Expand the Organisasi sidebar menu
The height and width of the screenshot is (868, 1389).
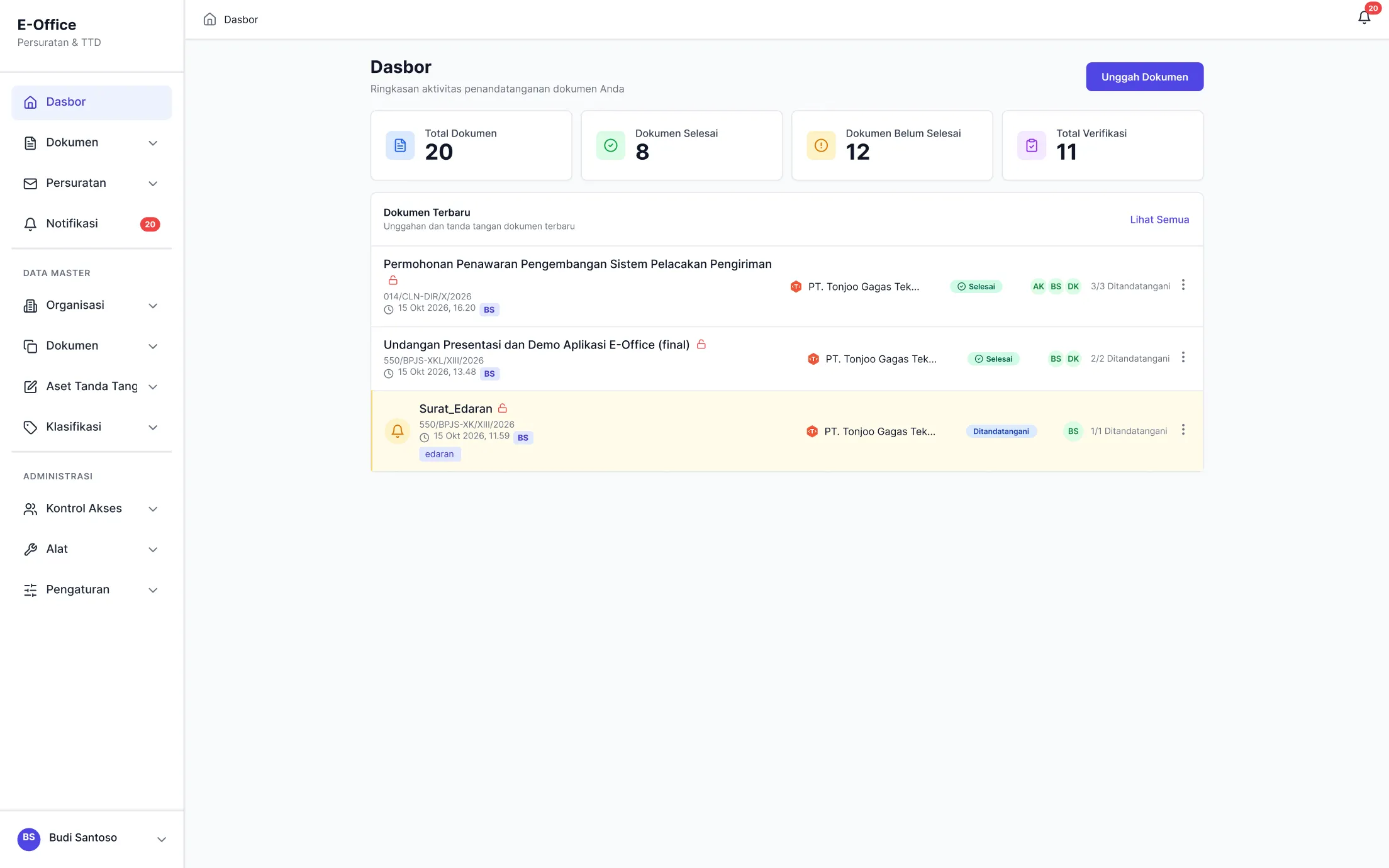91,305
